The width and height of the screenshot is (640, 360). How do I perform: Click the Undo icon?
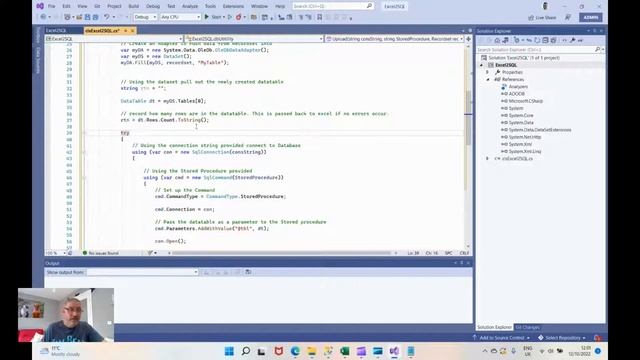tap(107, 17)
